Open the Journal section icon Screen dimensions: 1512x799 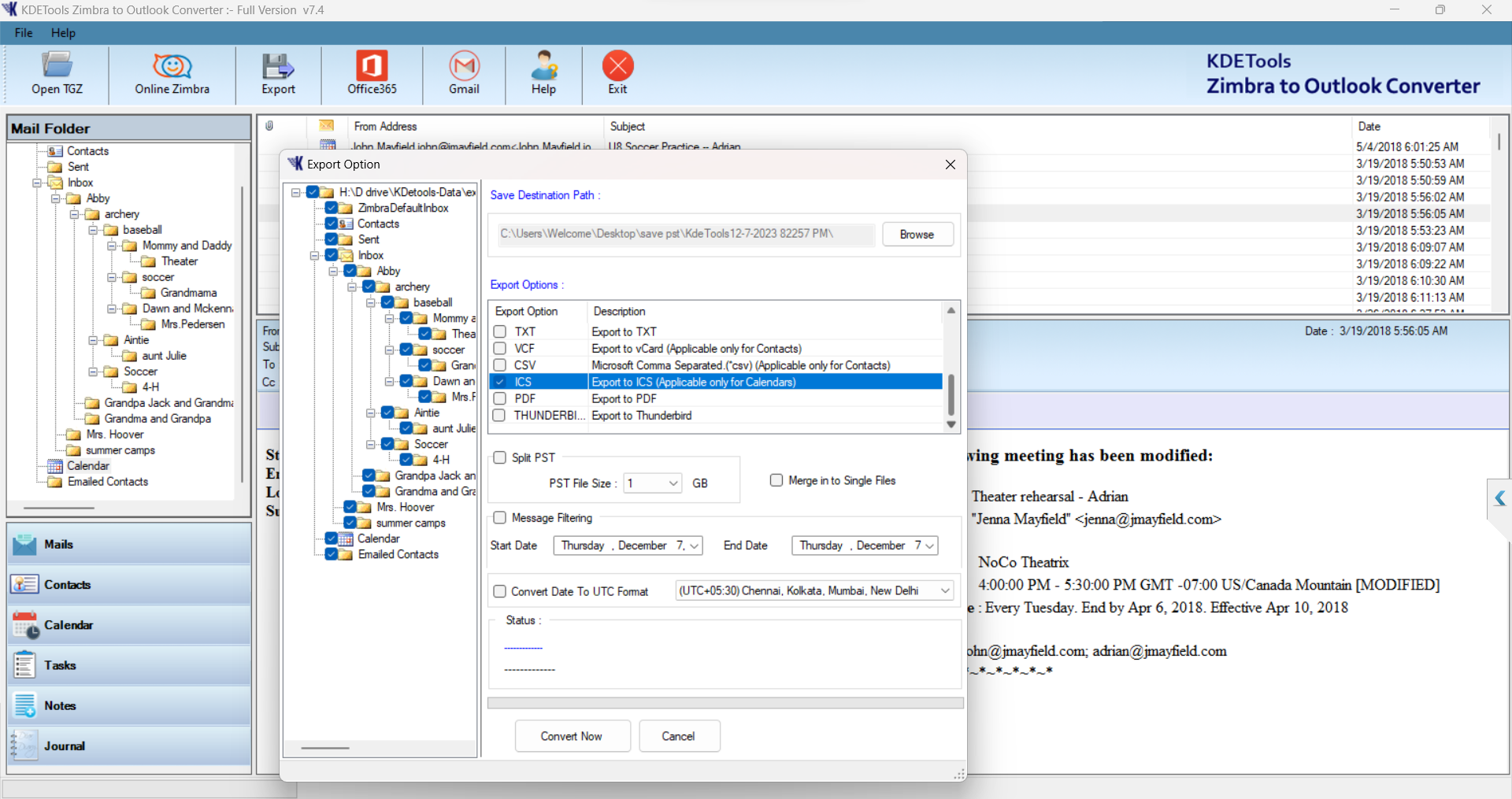pos(24,745)
